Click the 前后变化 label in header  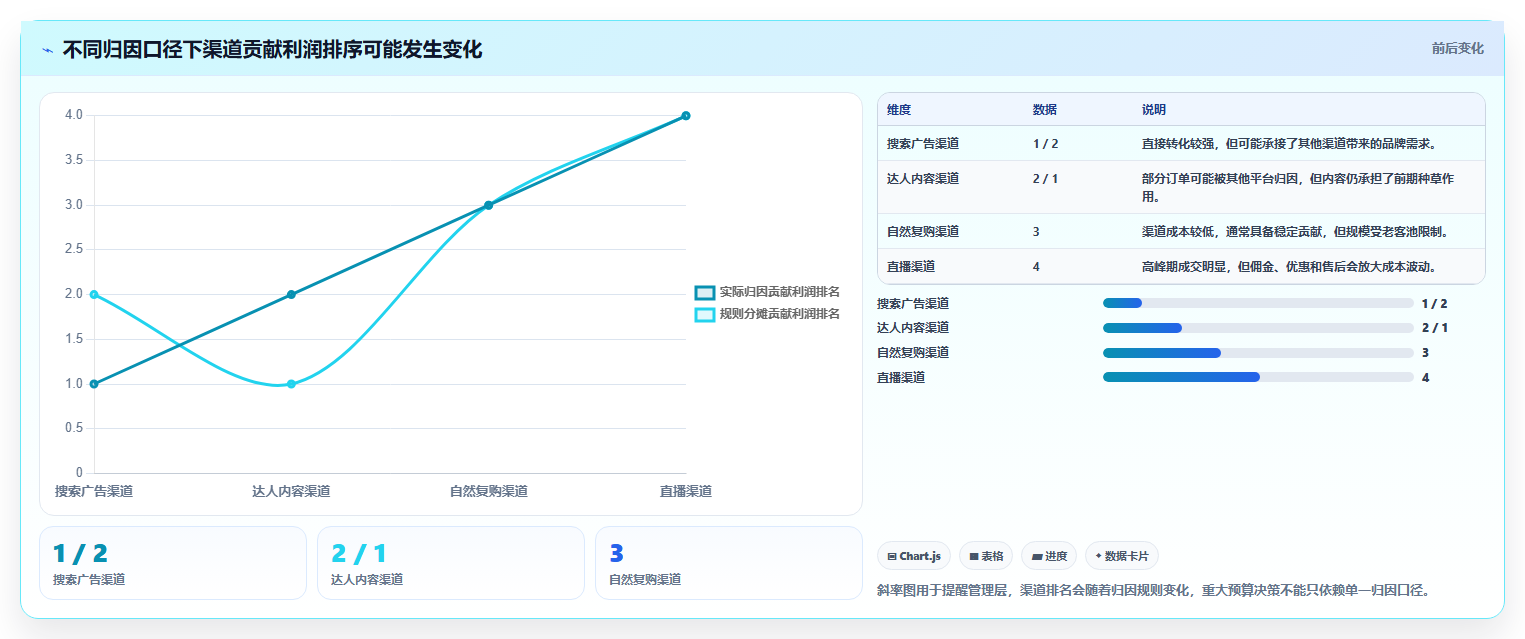(1457, 48)
